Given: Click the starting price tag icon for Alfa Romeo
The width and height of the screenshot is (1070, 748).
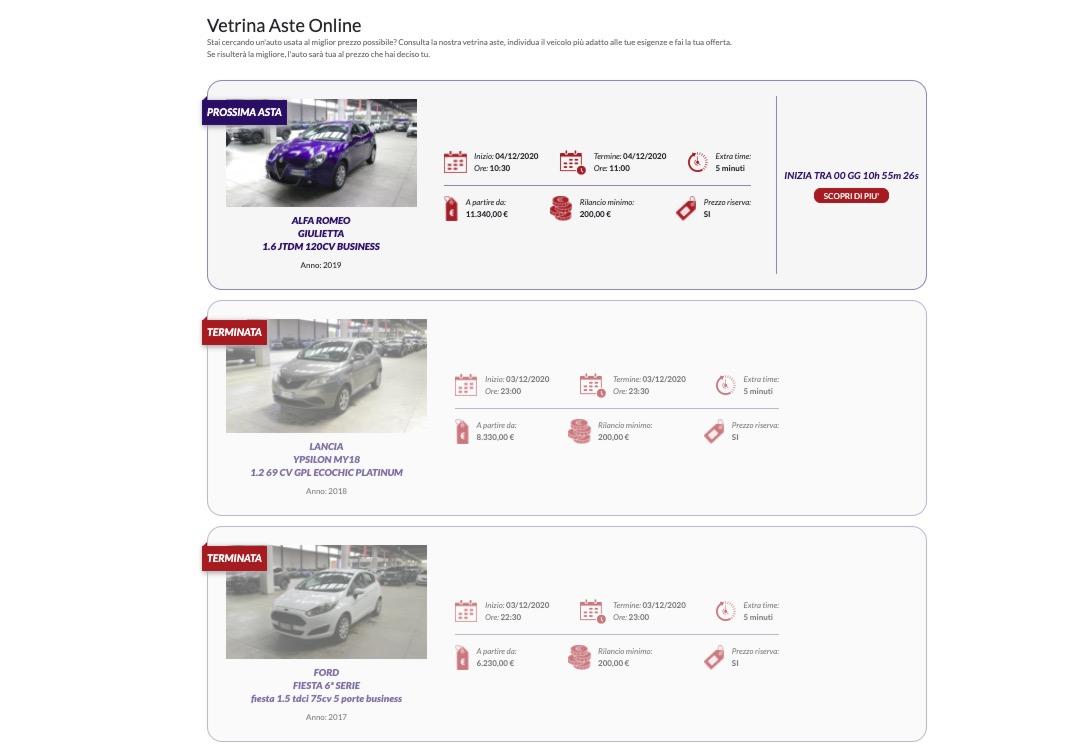Looking at the screenshot, I should pyautogui.click(x=451, y=208).
